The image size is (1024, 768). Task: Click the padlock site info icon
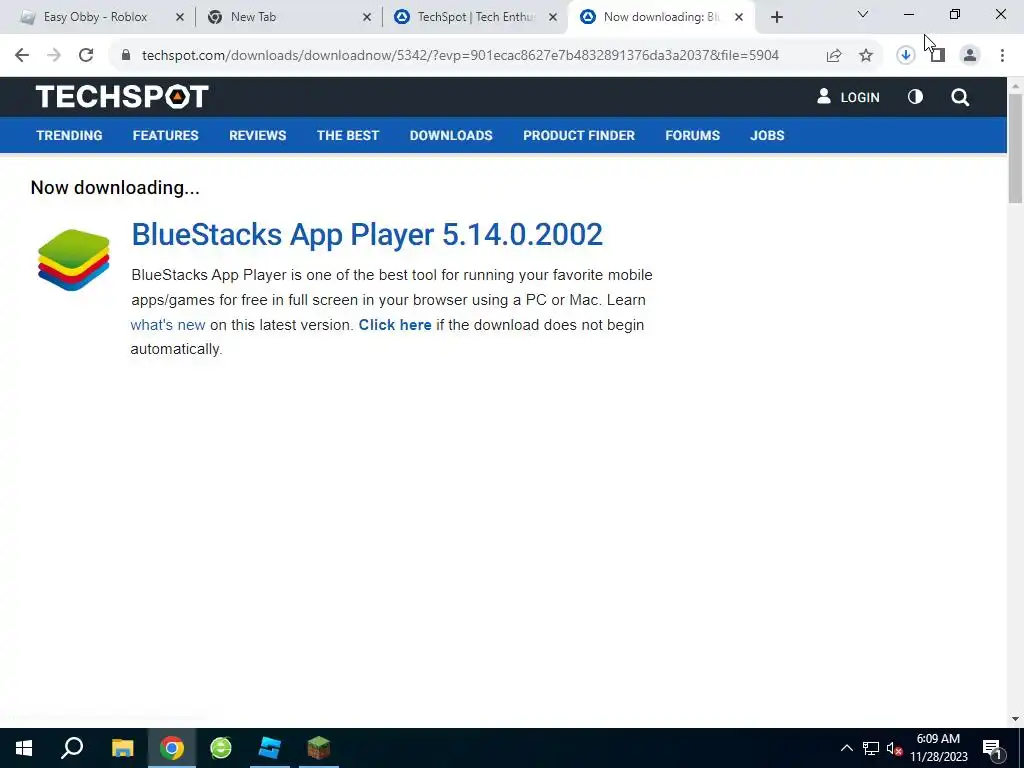tap(126, 56)
